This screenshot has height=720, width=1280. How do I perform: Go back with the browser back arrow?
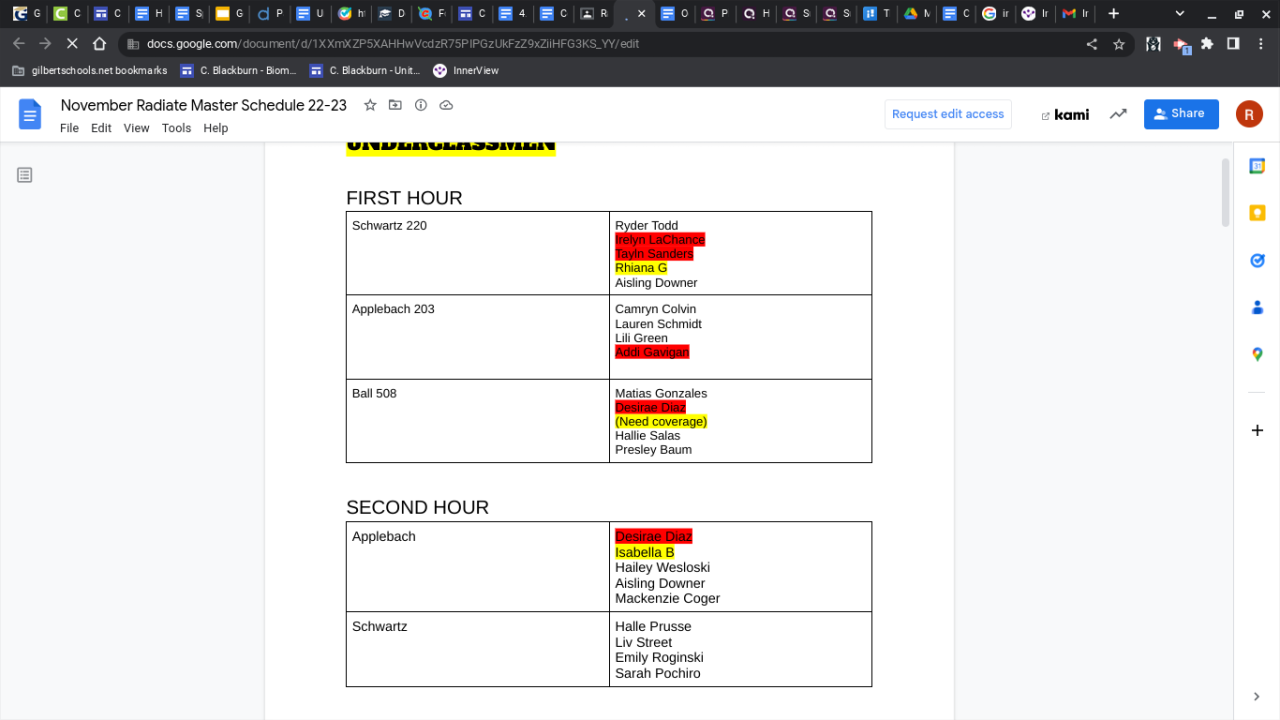tap(18, 44)
